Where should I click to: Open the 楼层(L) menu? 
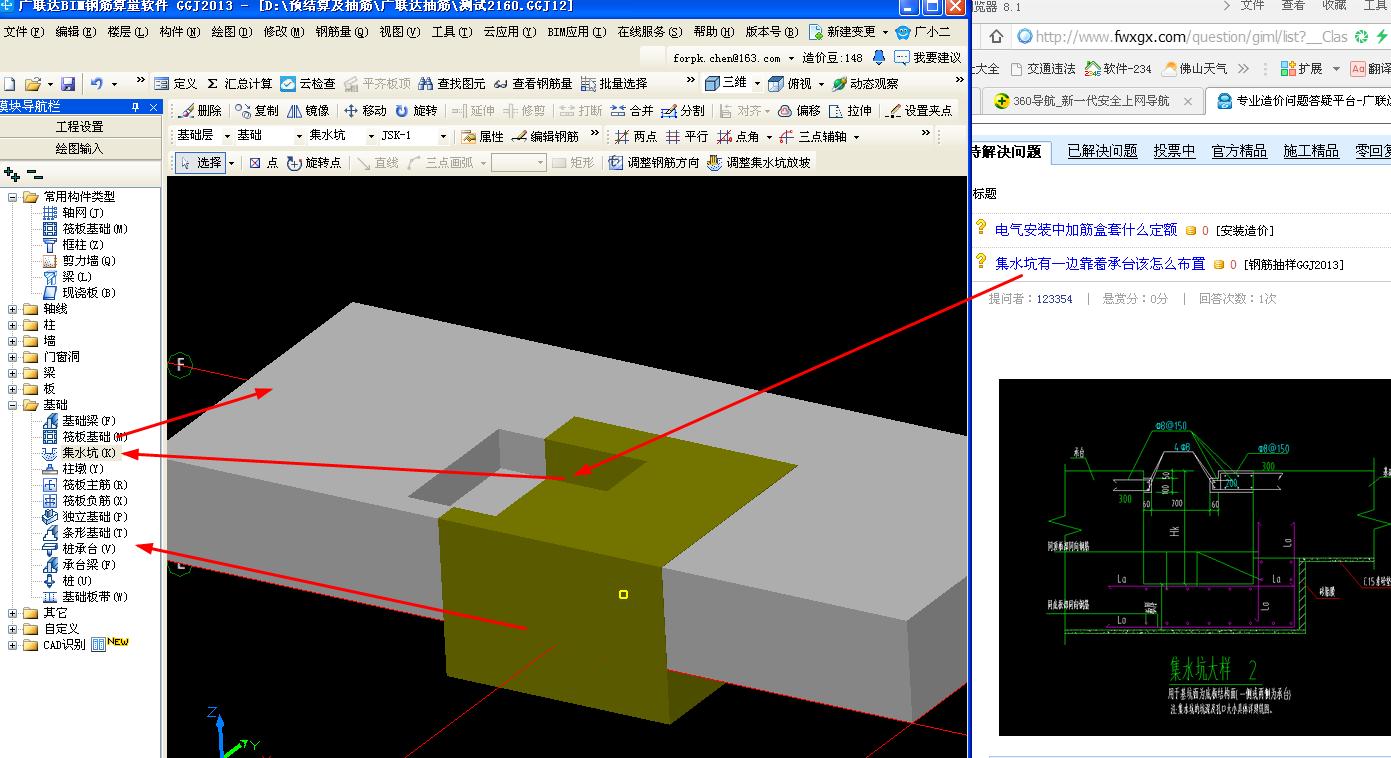(127, 32)
